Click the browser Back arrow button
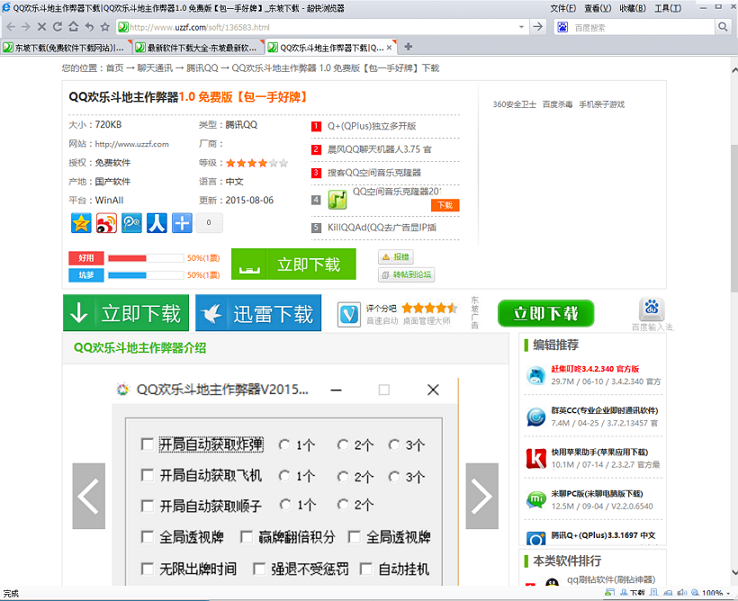 [x=10, y=26]
